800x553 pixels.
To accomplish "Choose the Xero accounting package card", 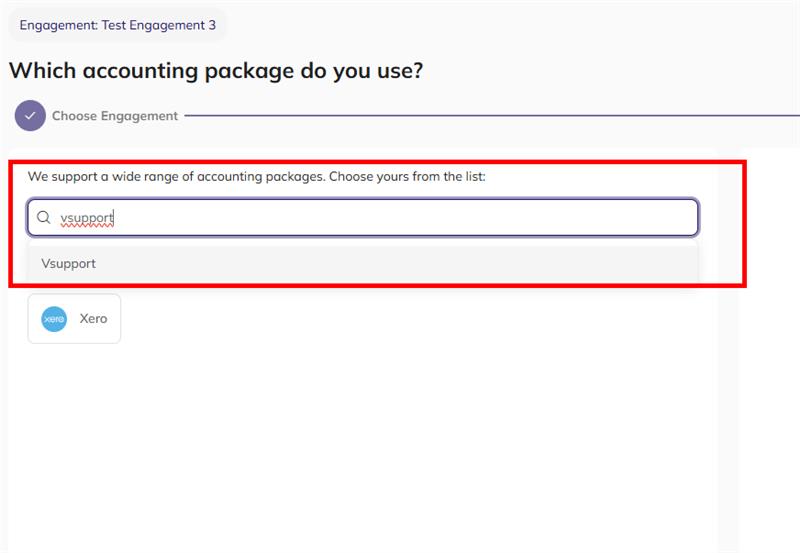I will coord(74,319).
